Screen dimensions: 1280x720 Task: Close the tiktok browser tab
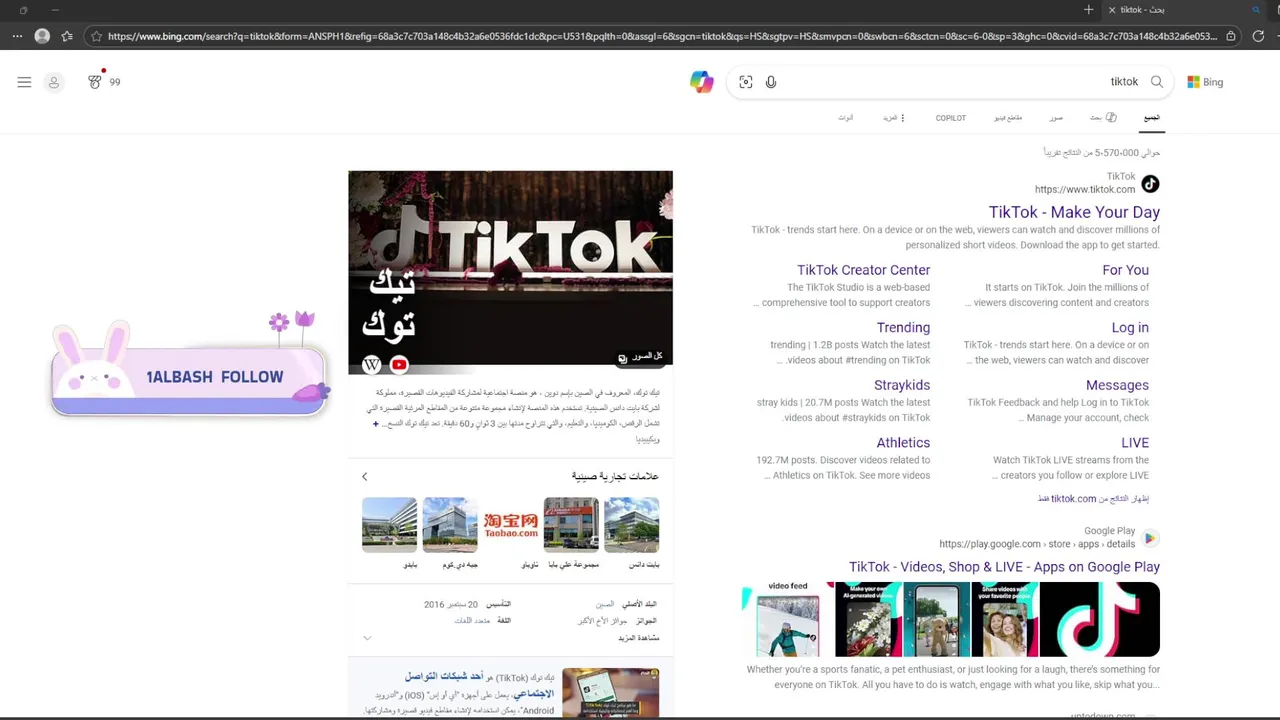[1111, 10]
